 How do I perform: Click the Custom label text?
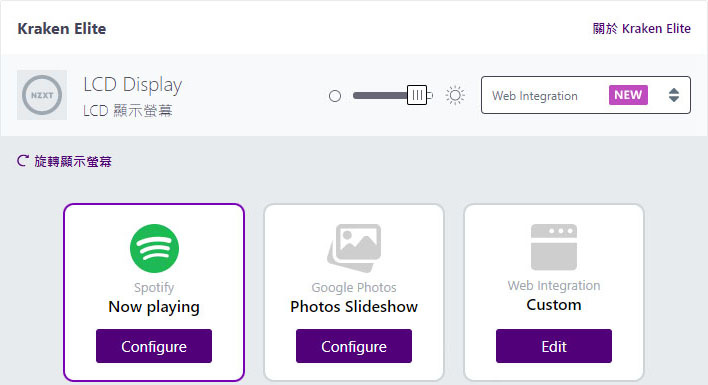click(x=554, y=305)
